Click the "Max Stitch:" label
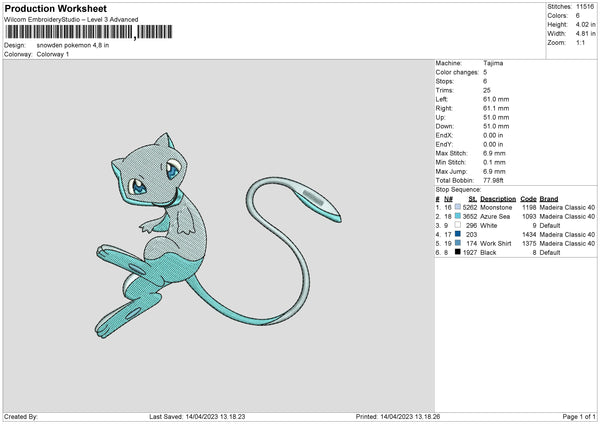The image size is (600, 424). click(x=451, y=153)
